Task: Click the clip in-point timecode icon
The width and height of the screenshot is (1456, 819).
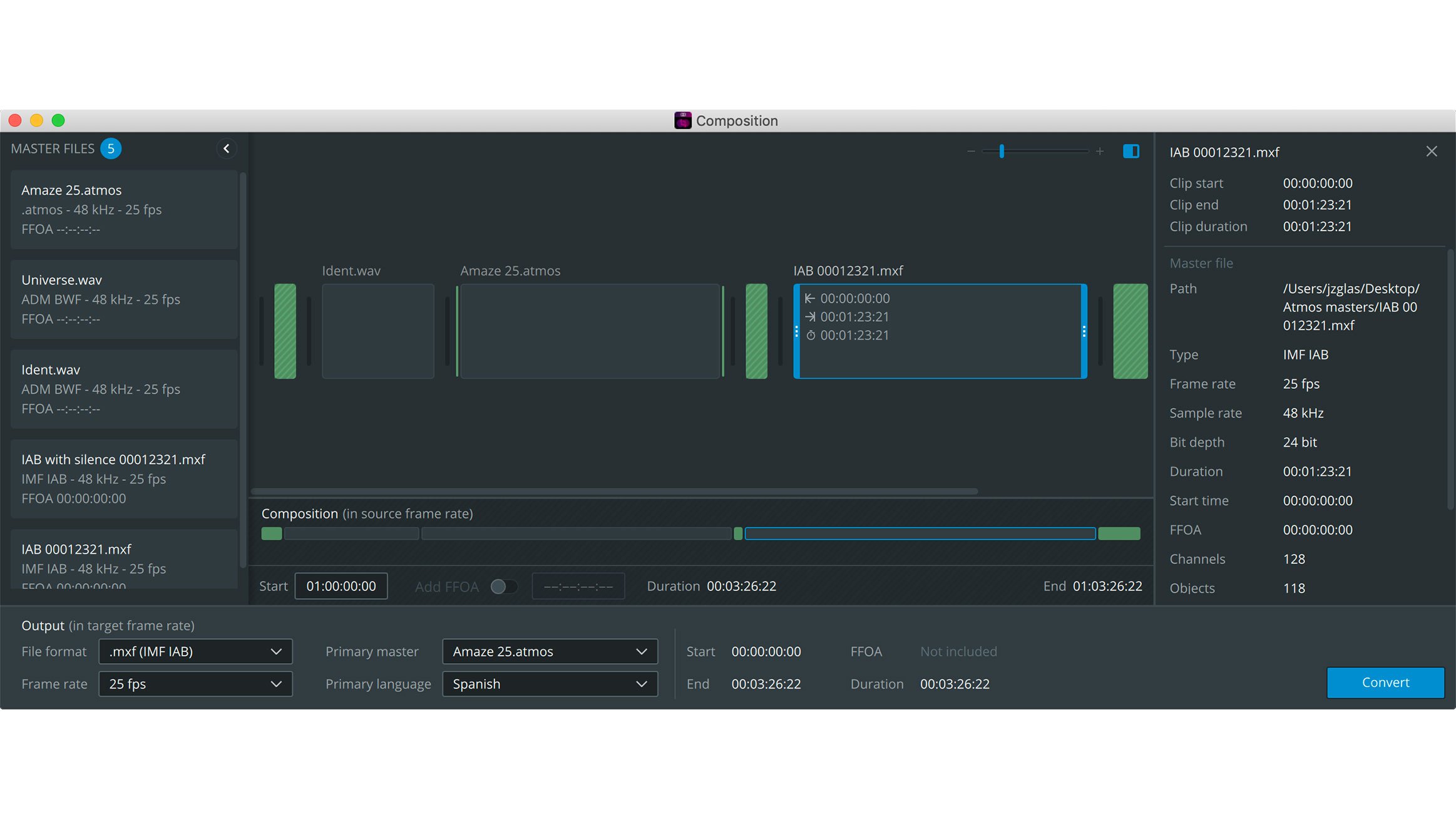Action: [x=809, y=299]
